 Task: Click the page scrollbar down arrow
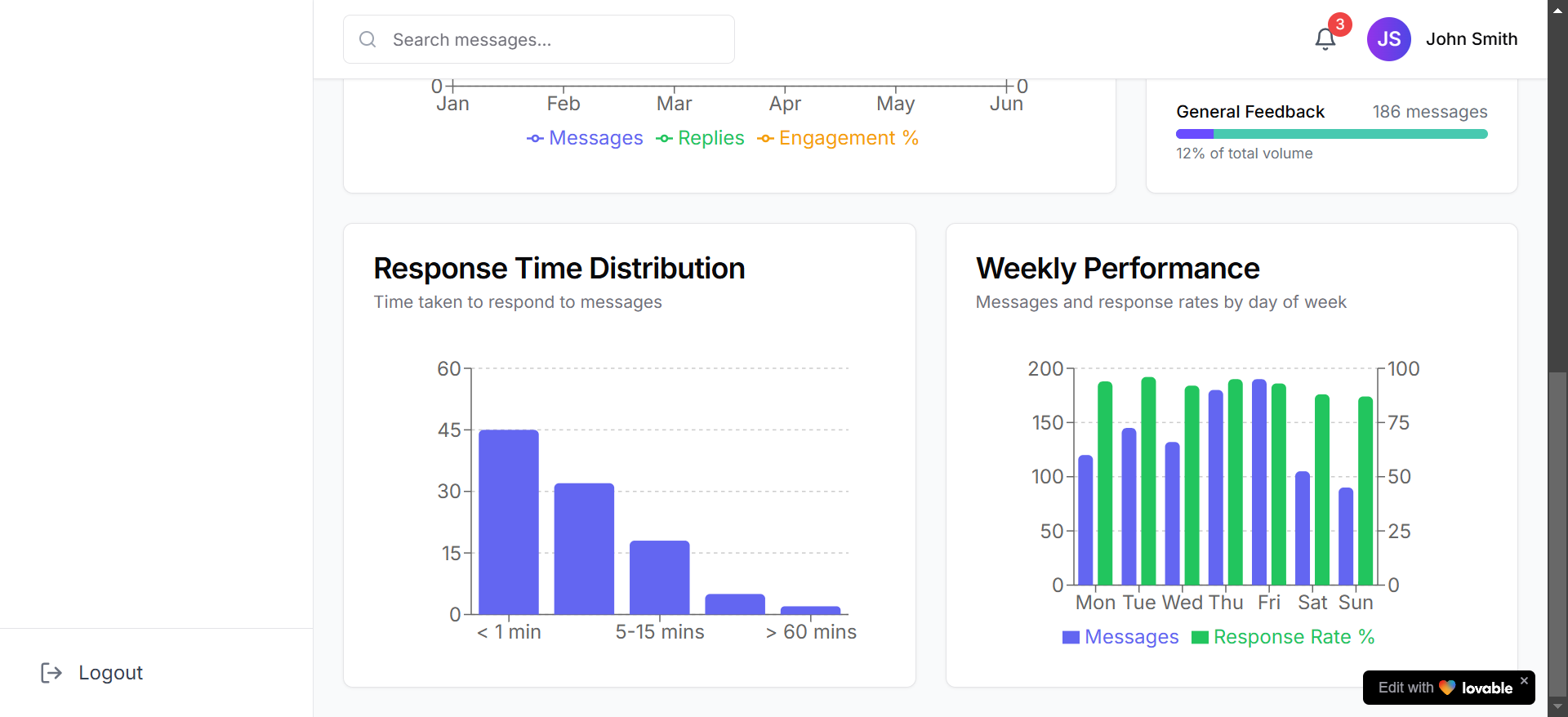click(x=1557, y=707)
